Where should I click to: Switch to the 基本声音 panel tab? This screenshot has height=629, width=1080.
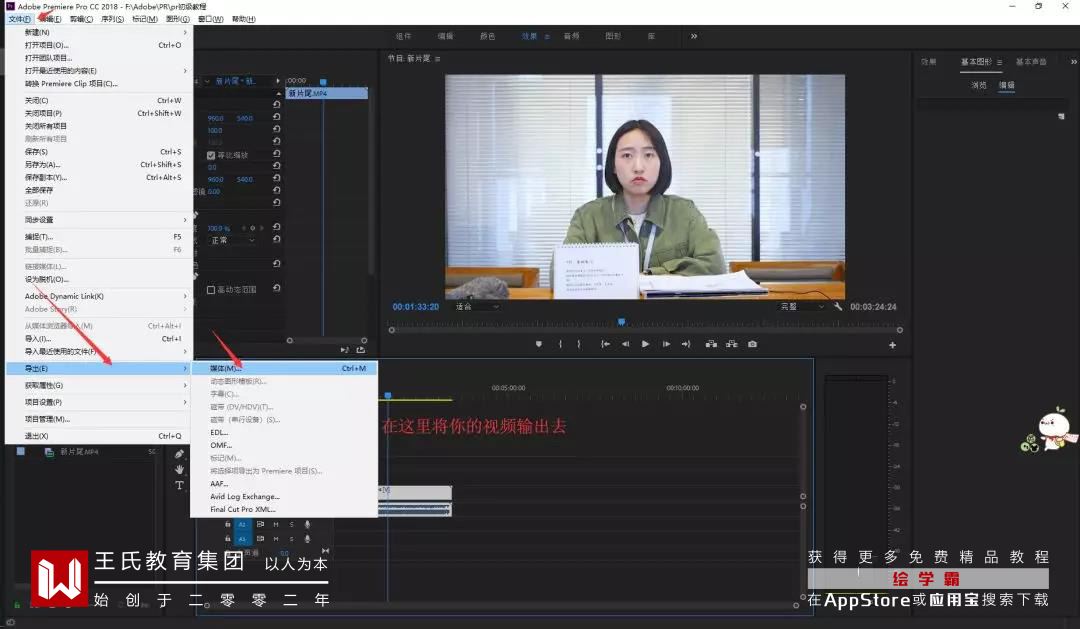(1030, 62)
